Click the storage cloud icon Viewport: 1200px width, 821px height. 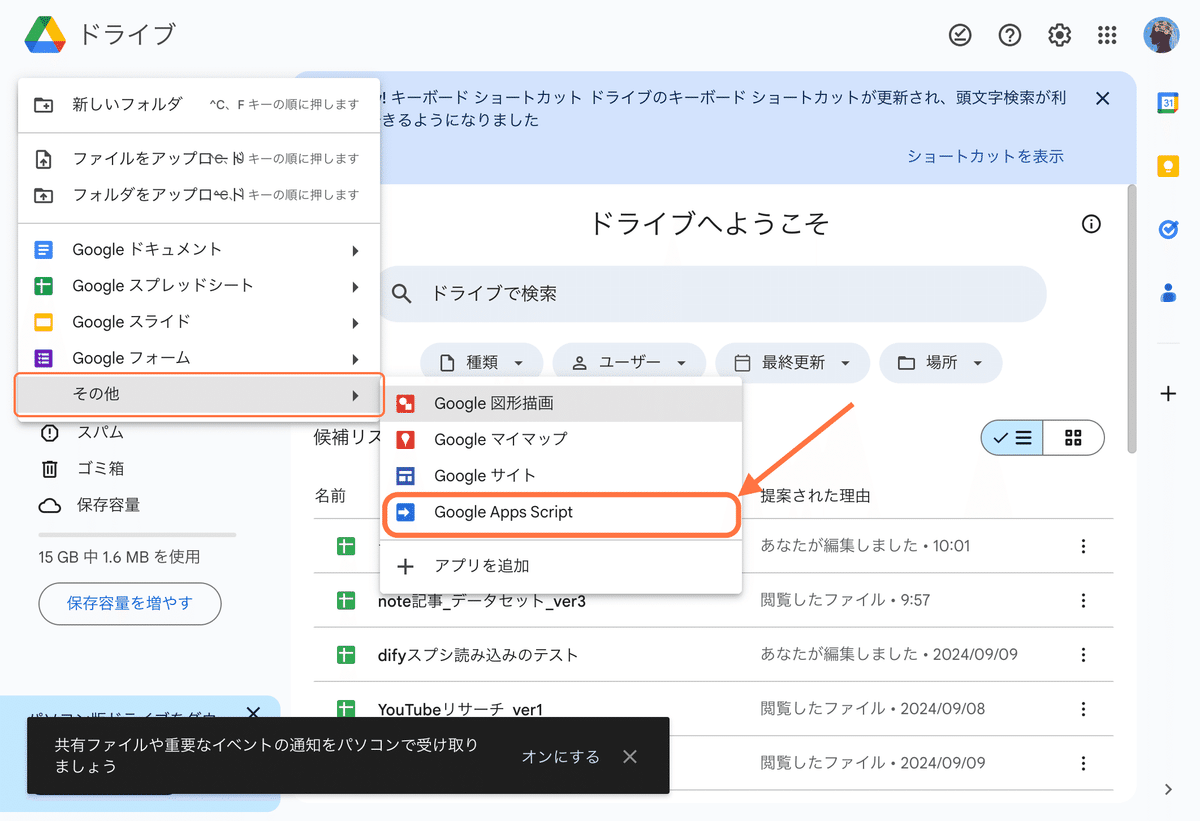[x=49, y=505]
